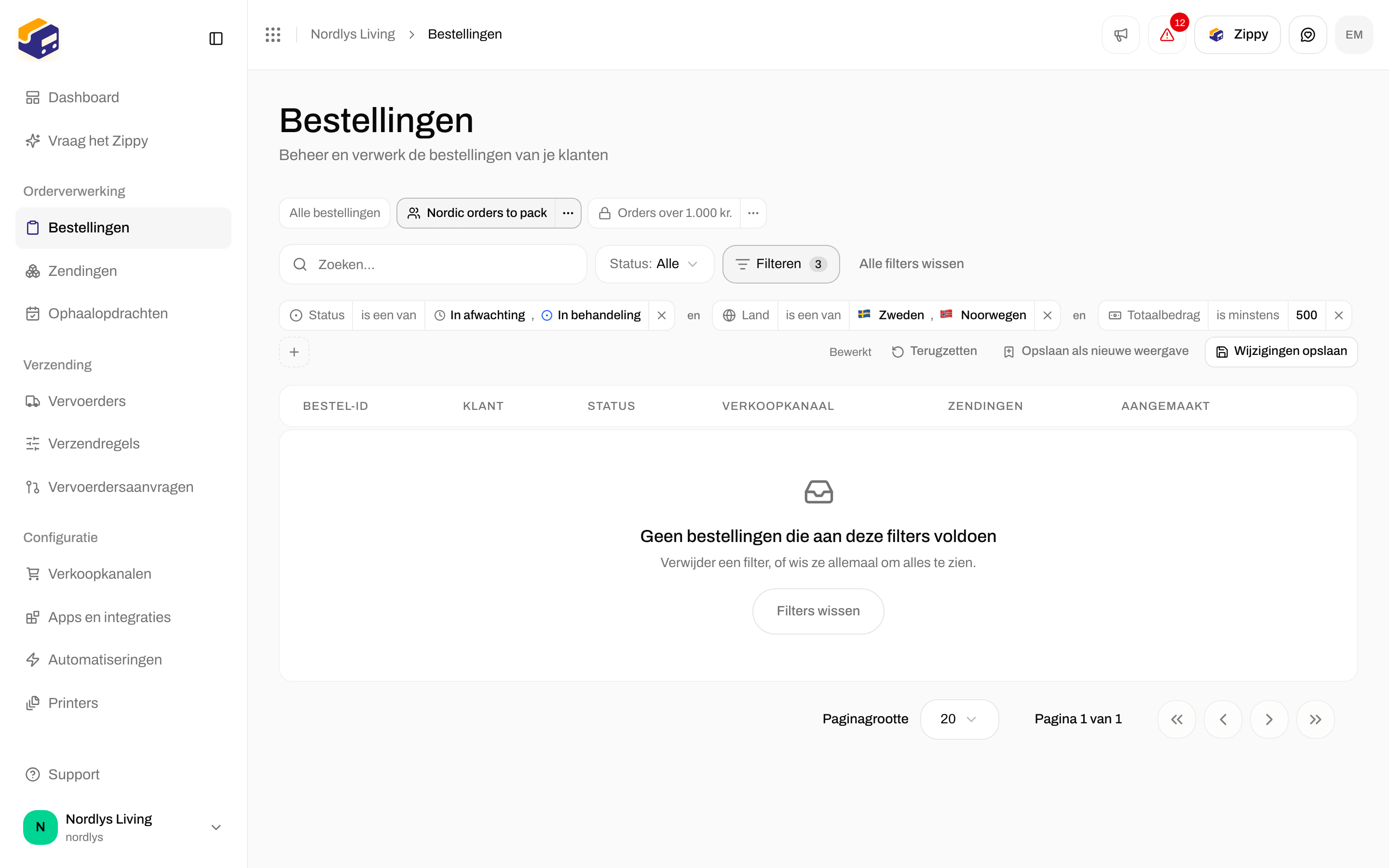Open Vraag het Zippy
1389x868 pixels.
[123, 141]
